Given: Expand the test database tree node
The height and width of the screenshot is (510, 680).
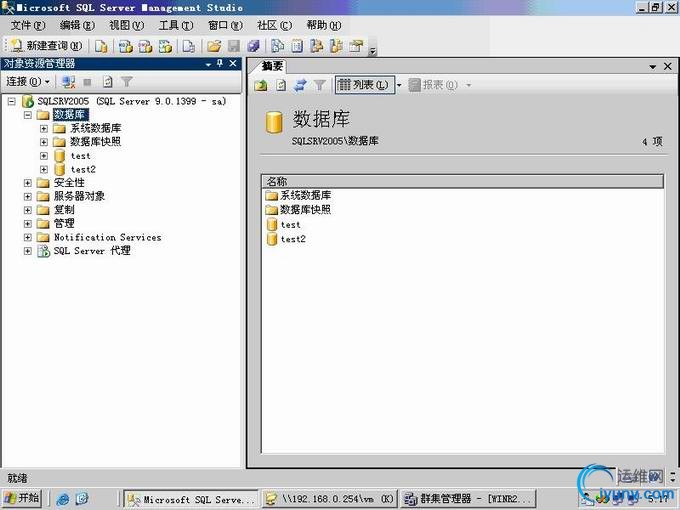Looking at the screenshot, I should point(44,156).
